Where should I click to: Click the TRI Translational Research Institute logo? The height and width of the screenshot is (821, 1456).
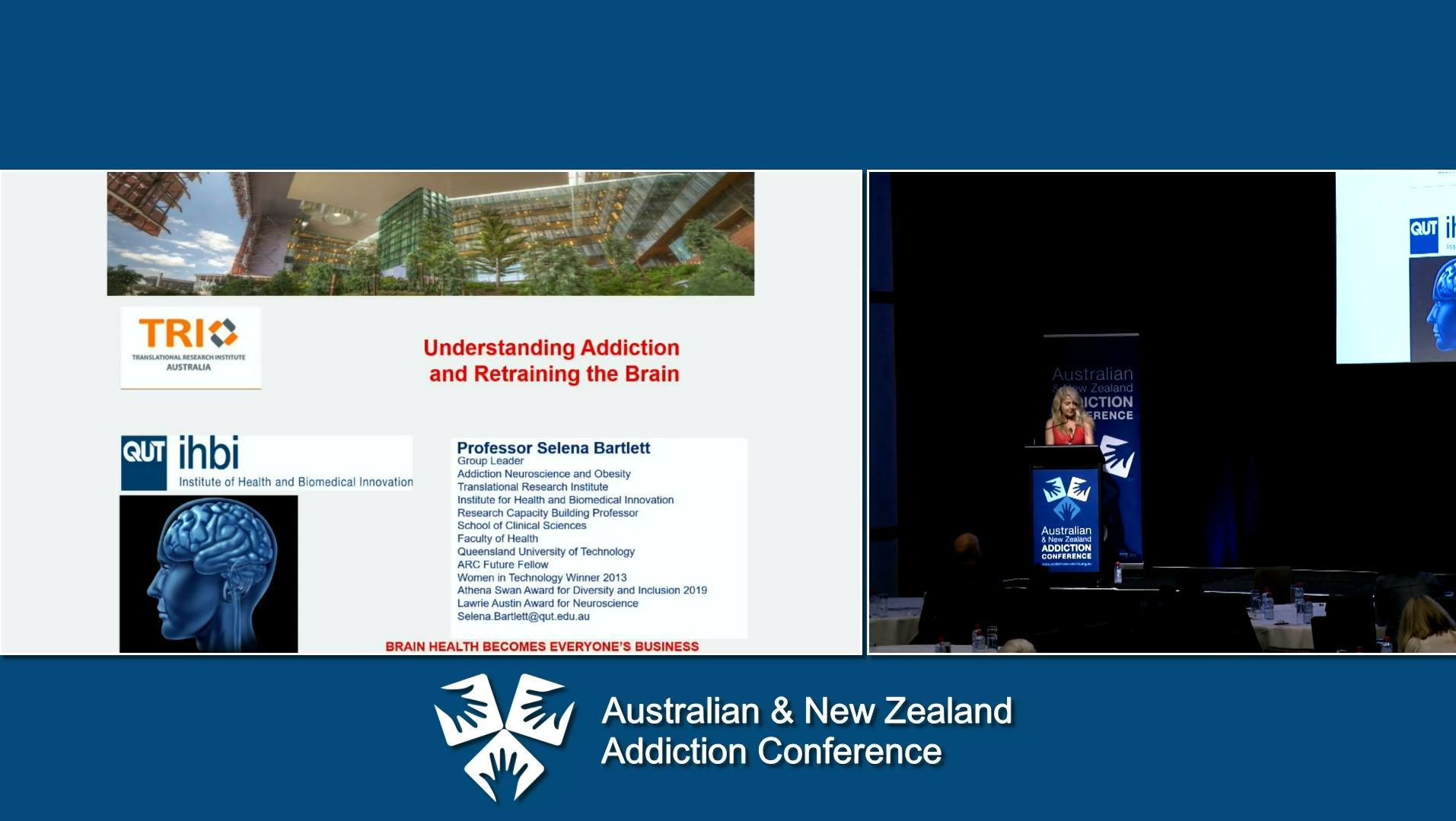click(190, 348)
